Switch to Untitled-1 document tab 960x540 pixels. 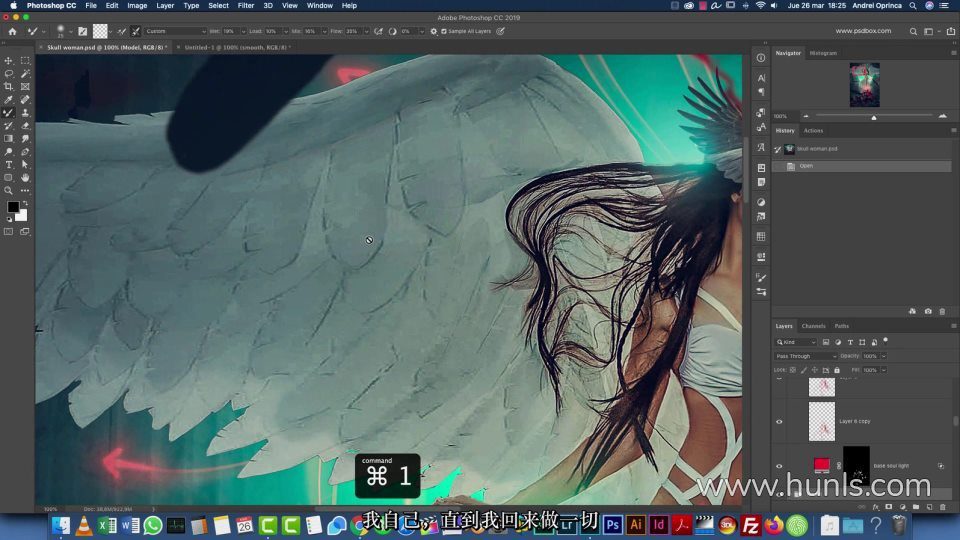tap(237, 47)
